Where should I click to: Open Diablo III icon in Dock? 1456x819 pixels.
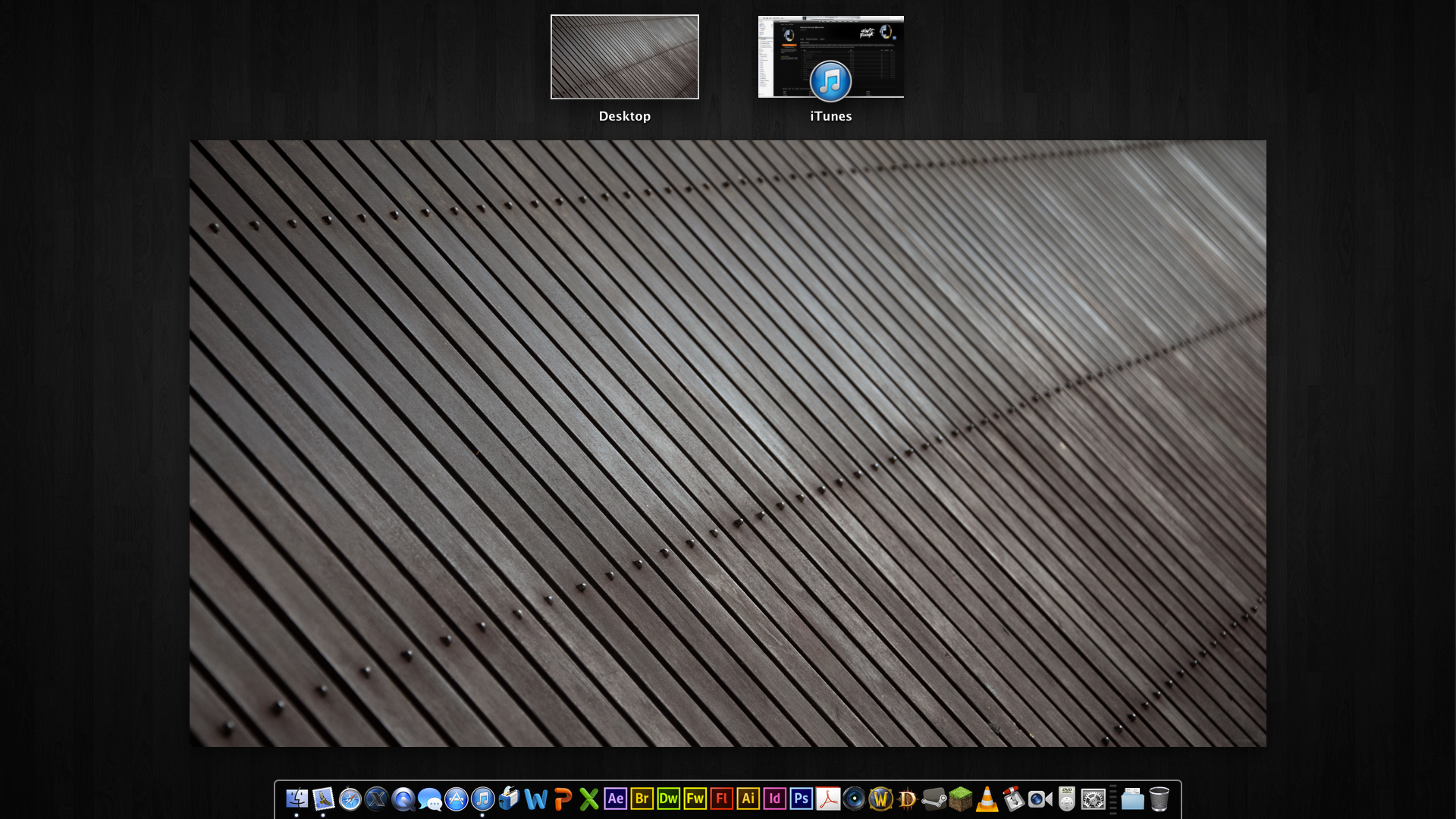(x=907, y=799)
